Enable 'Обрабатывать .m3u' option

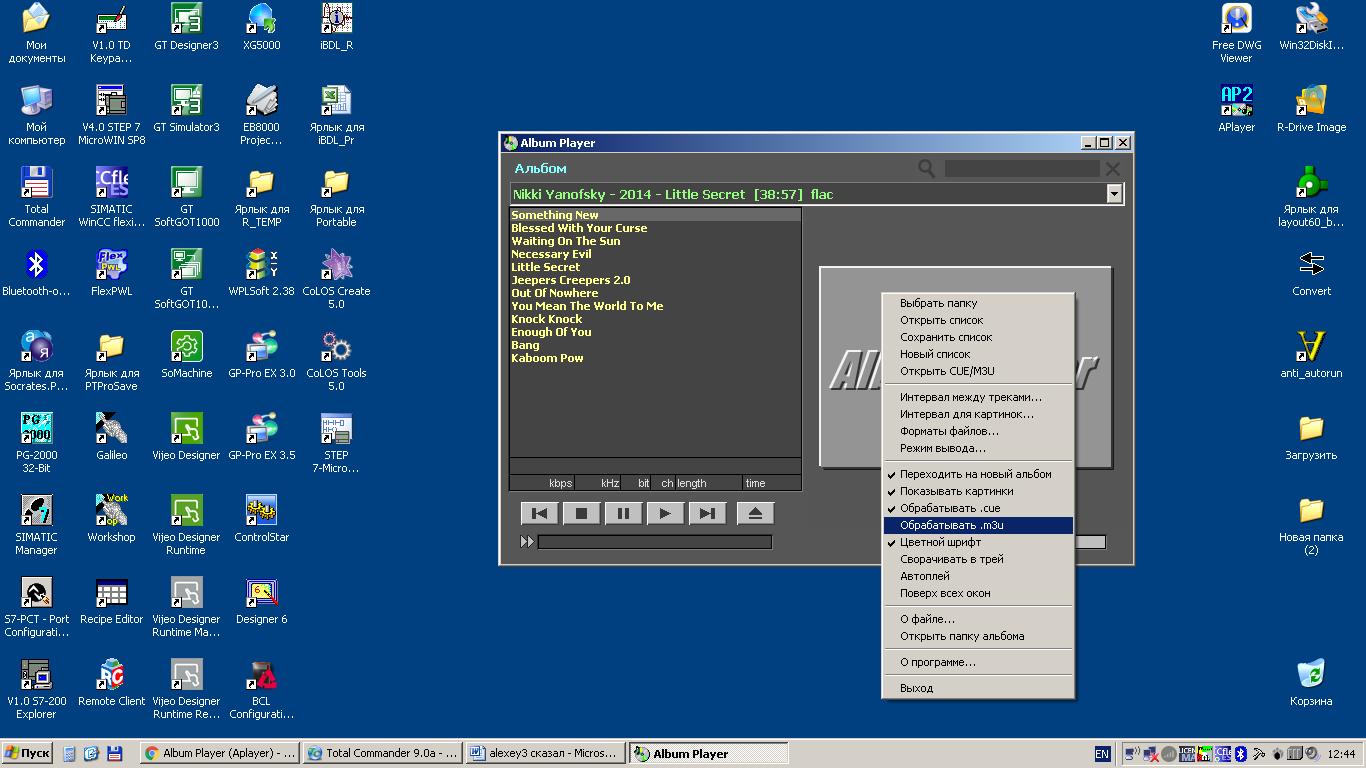[978, 525]
